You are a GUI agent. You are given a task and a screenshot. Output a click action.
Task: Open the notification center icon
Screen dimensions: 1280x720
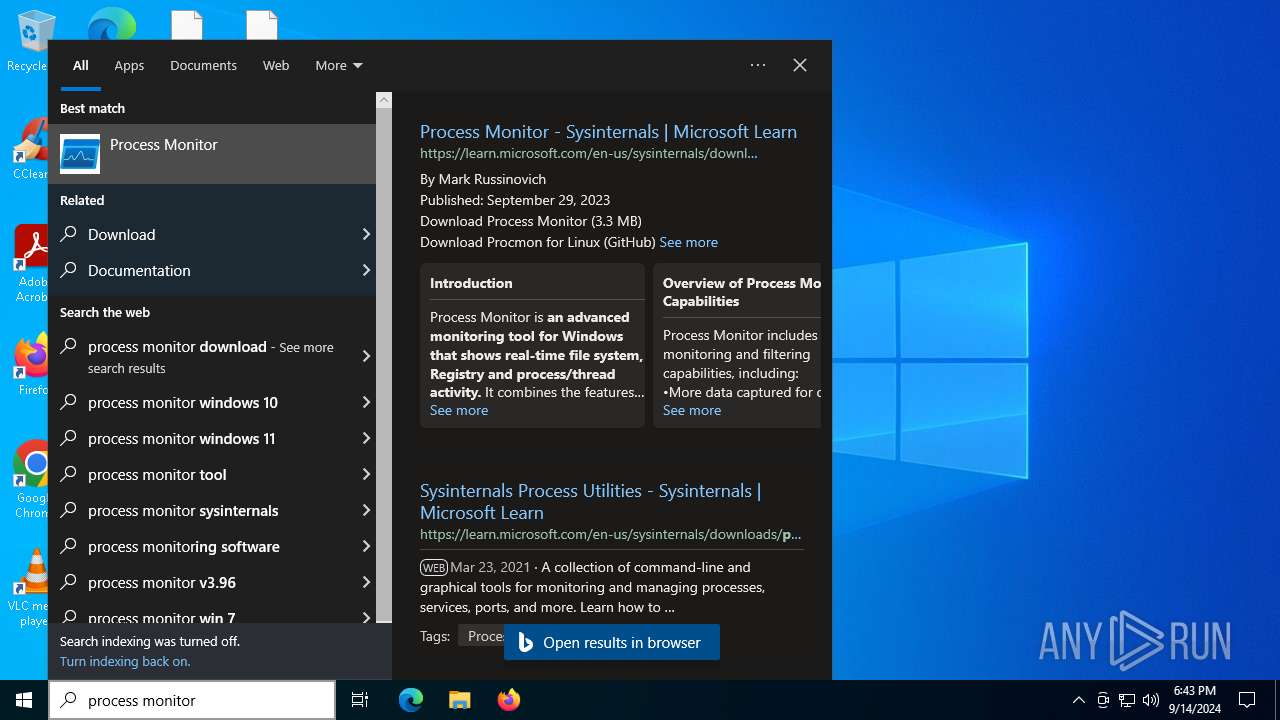[x=1247, y=700]
